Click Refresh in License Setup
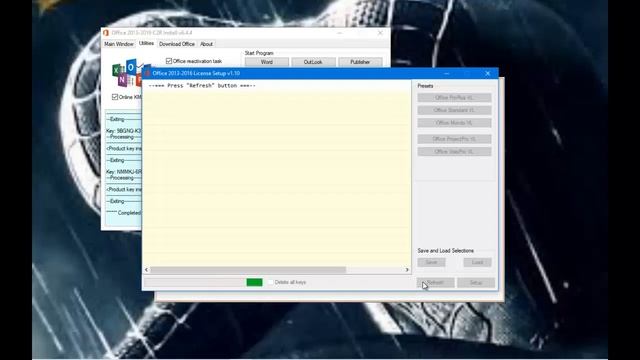640x360 pixels. tap(435, 282)
